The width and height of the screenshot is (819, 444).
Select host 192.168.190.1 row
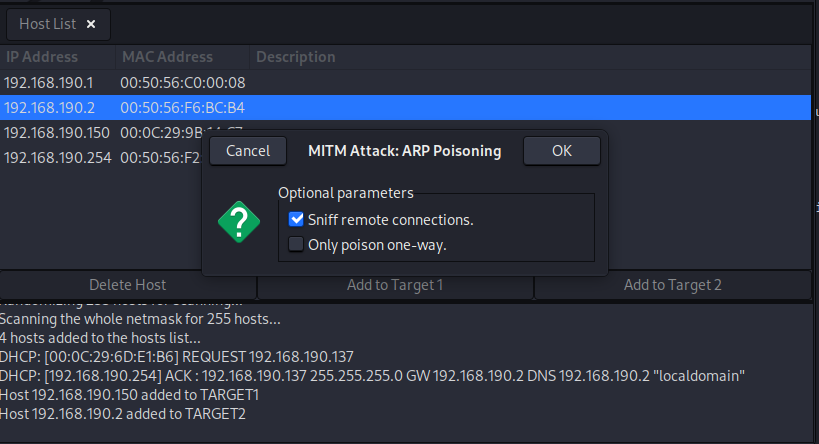(50, 83)
